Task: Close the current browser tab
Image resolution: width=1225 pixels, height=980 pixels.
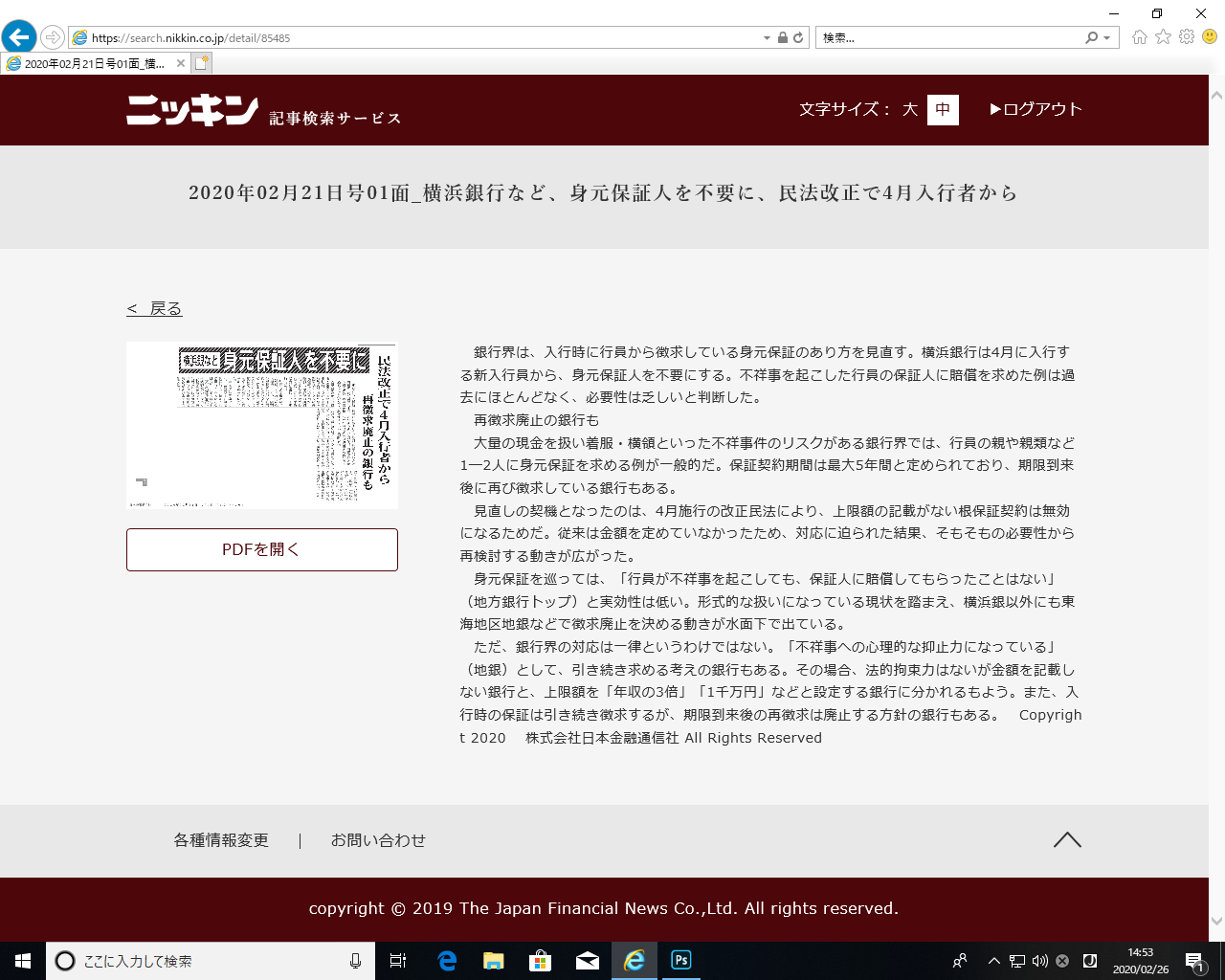Action: point(181,63)
